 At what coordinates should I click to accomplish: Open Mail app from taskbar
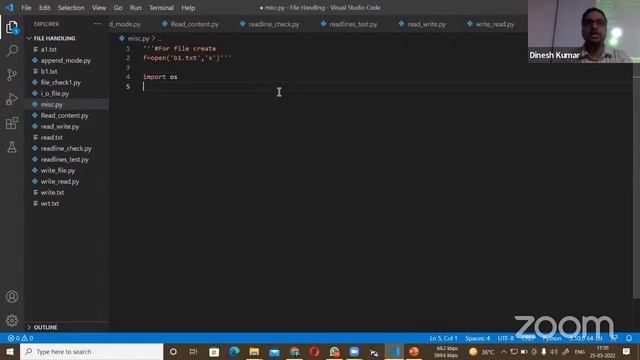tap(274, 351)
